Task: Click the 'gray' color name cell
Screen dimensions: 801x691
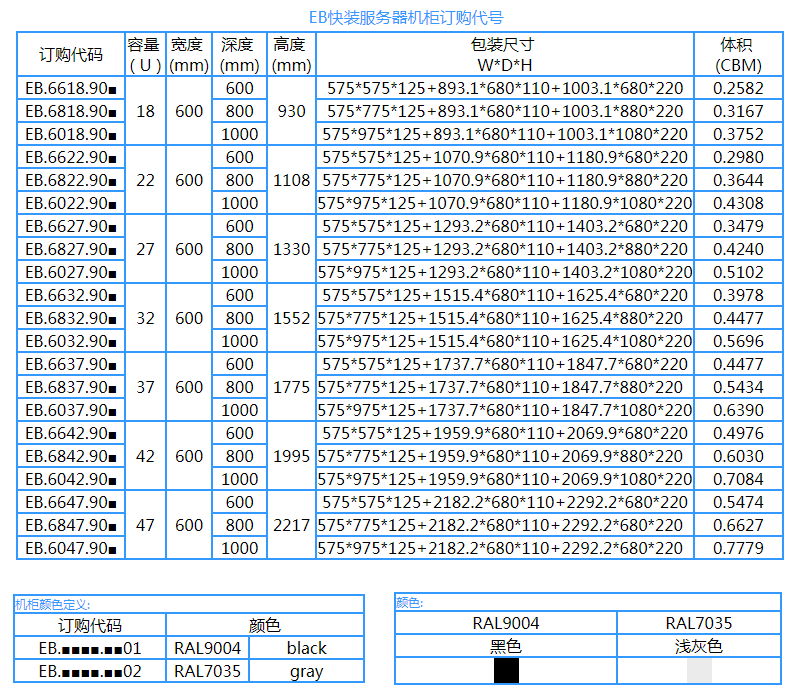Action: pyautogui.click(x=306, y=671)
